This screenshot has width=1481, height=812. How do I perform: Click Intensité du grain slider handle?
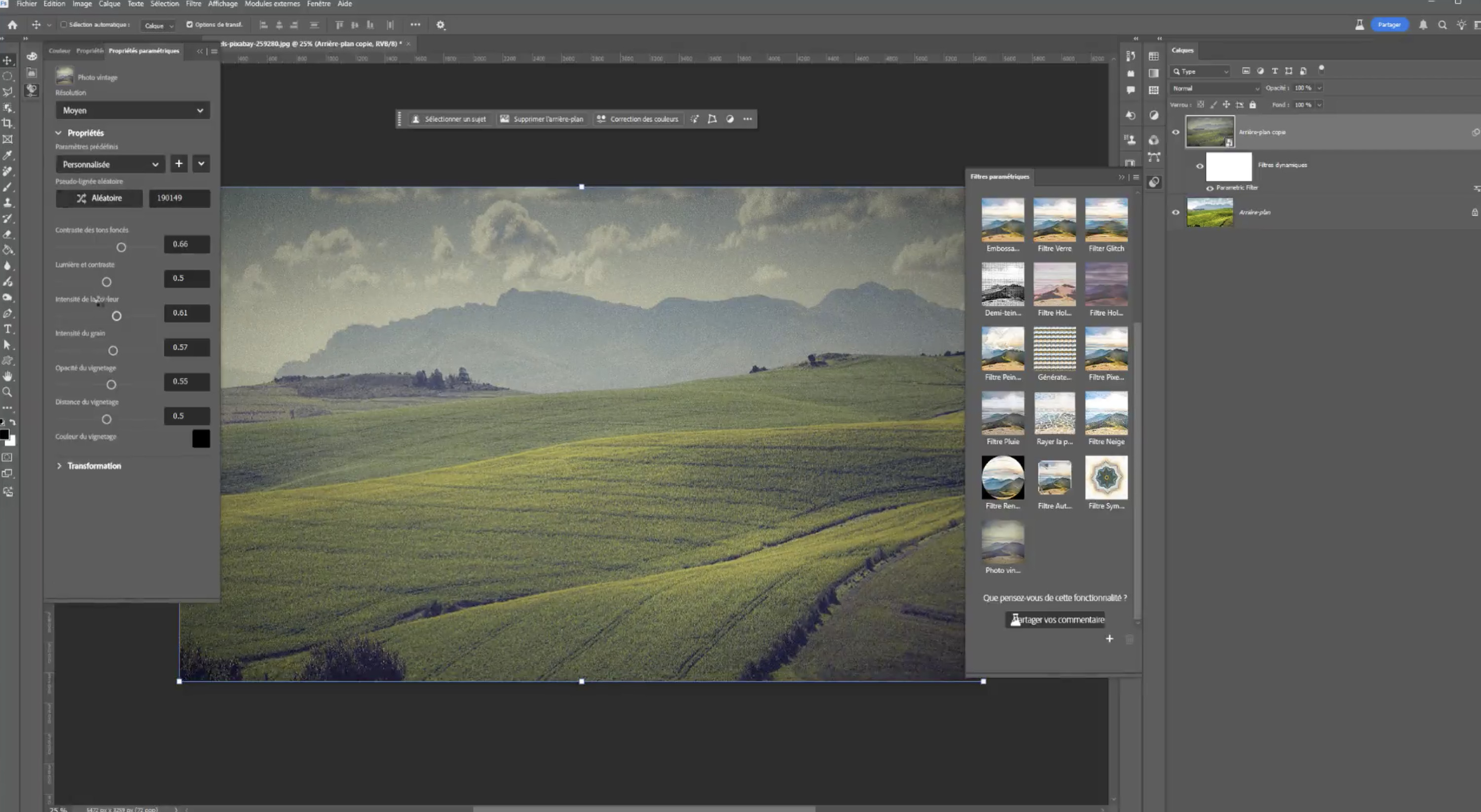pyautogui.click(x=112, y=351)
